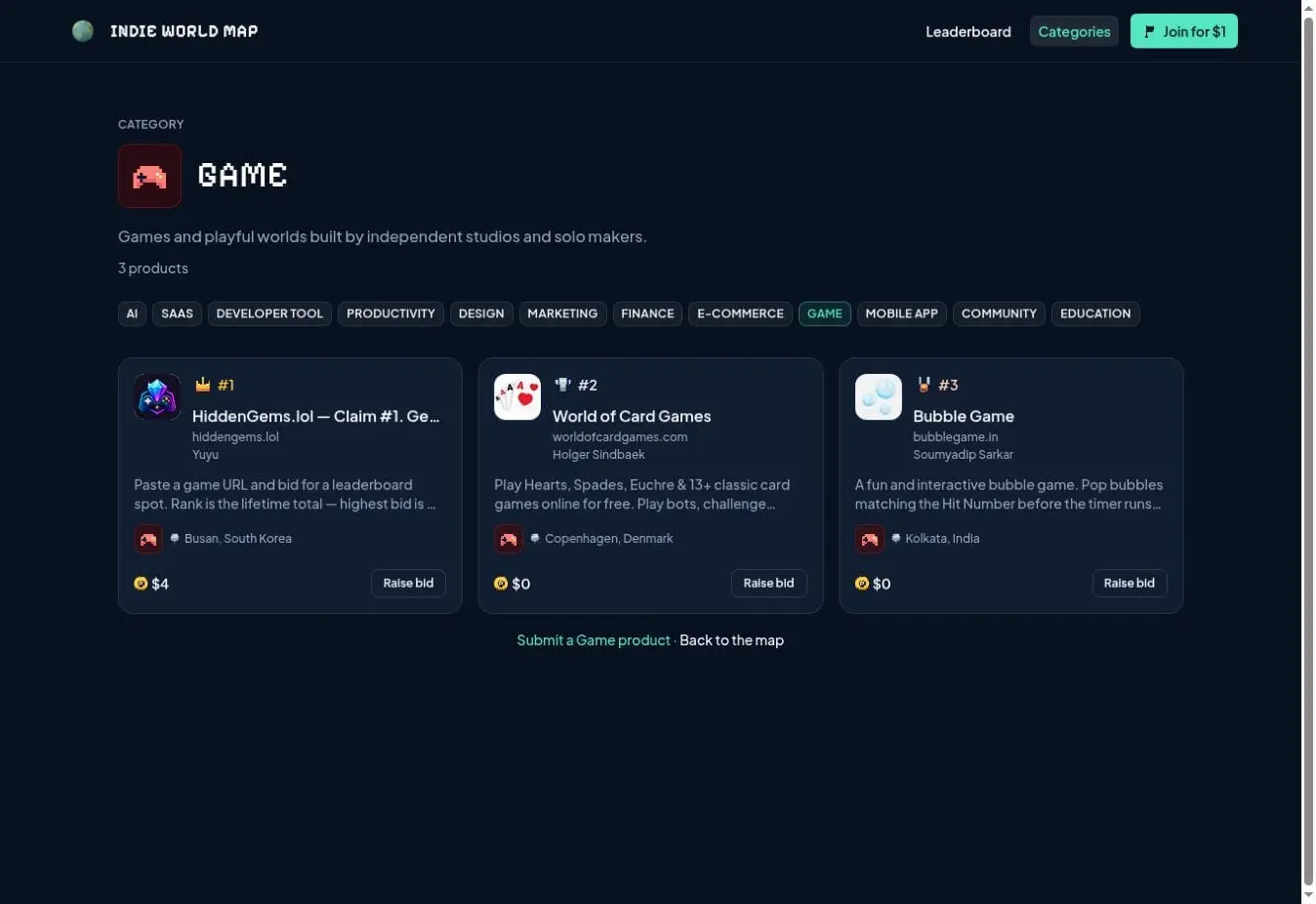Click location pin beside Copenhagen, Denmark
The width and height of the screenshot is (1316, 904).
tap(535, 538)
